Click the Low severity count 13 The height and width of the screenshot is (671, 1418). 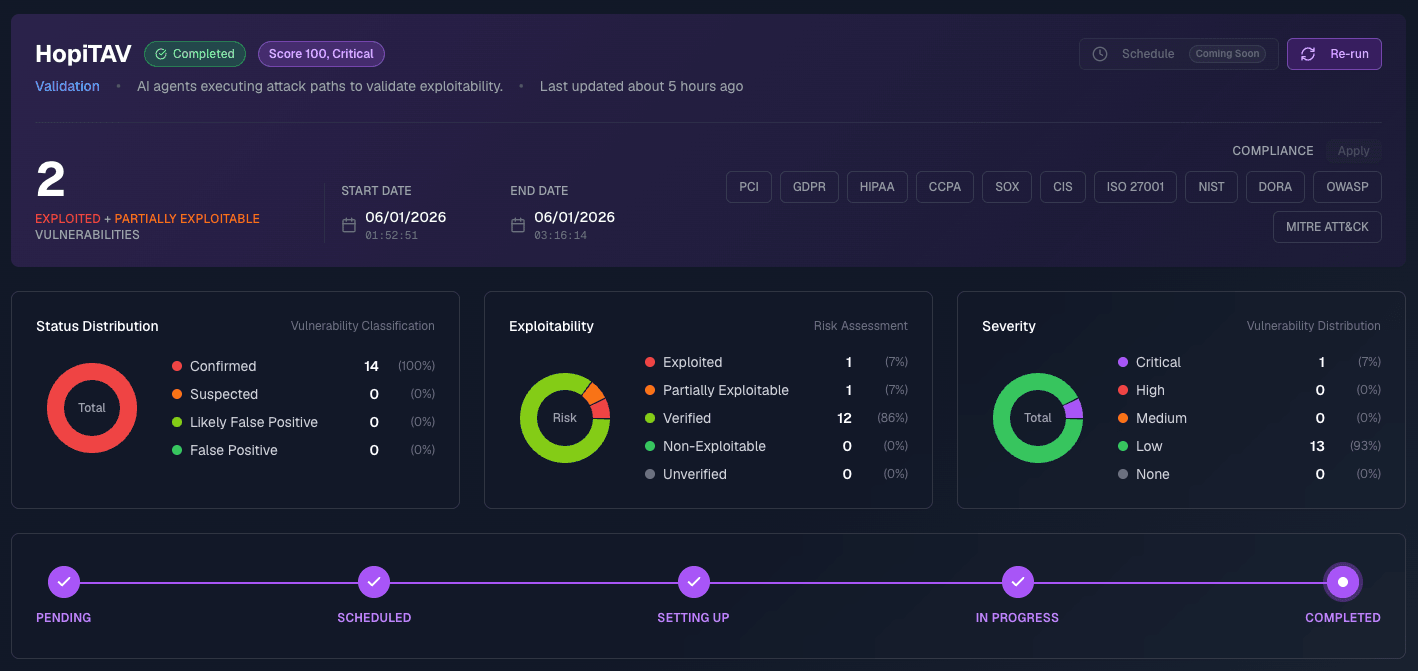[x=1318, y=447]
